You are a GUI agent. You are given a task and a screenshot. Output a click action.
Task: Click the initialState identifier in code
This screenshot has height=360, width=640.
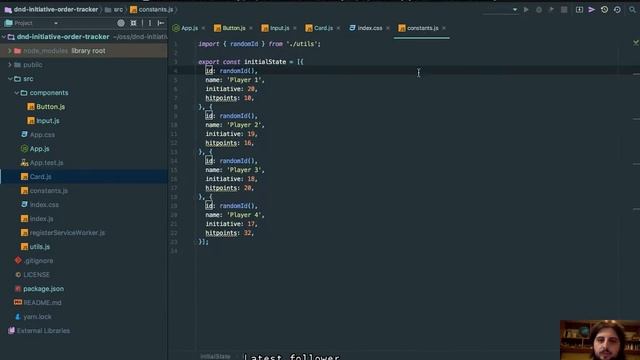(264, 62)
